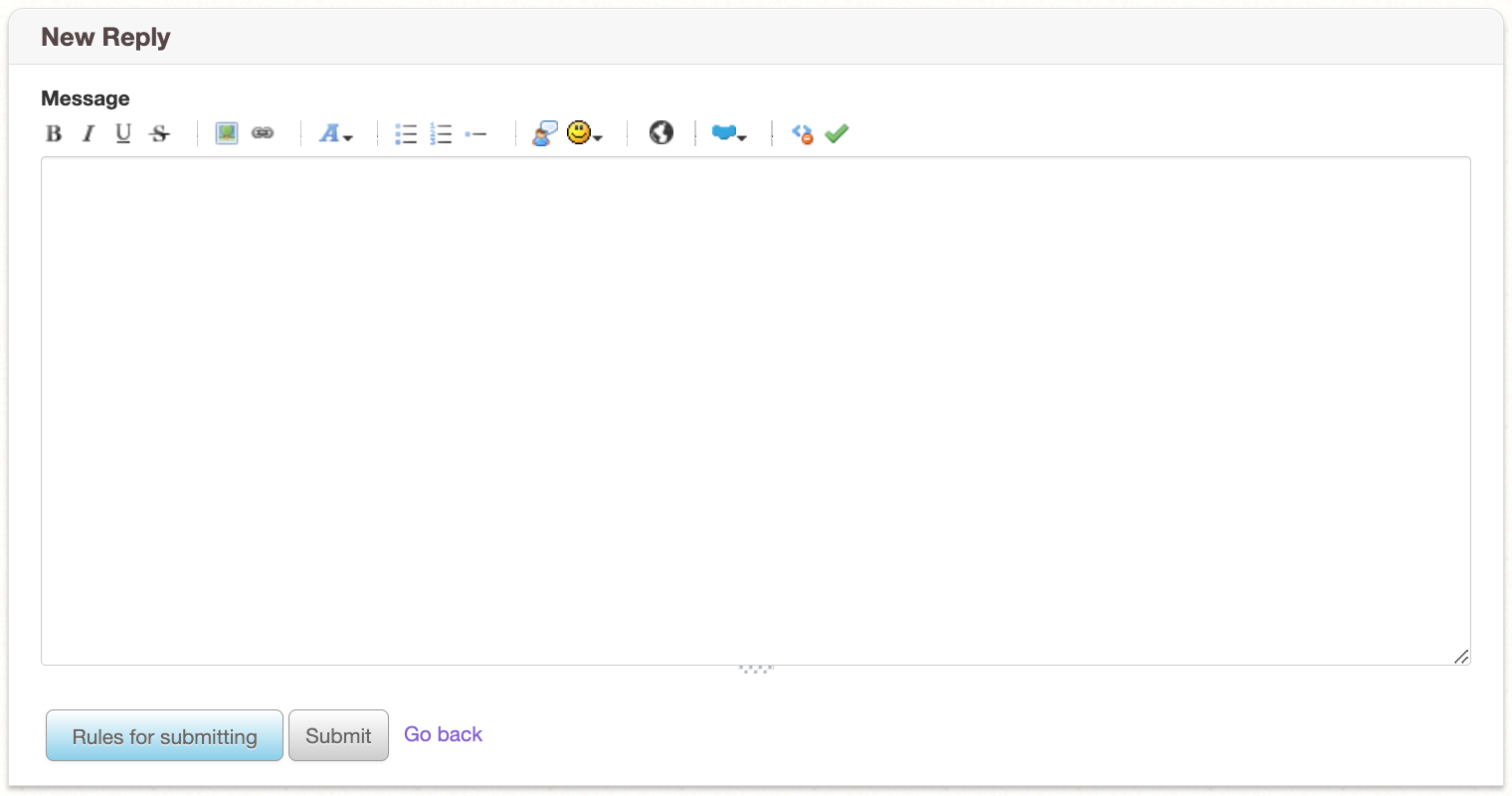1512x796 pixels.
Task: Open the font style dropdown
Action: click(x=335, y=133)
